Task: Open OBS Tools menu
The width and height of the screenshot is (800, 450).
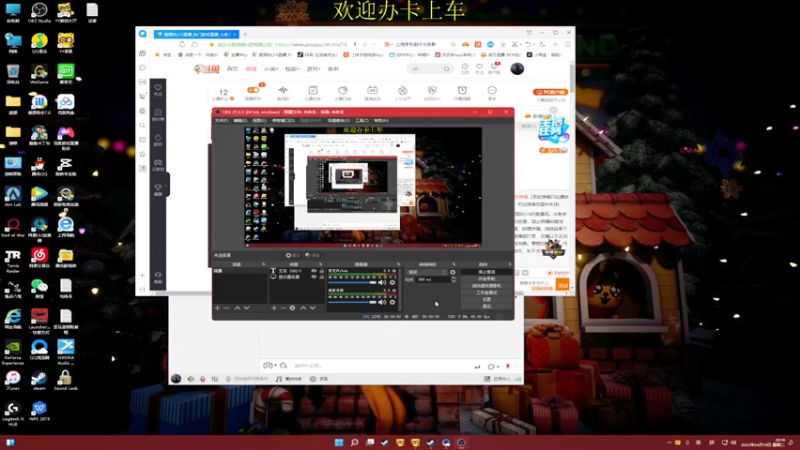Action: [362, 120]
